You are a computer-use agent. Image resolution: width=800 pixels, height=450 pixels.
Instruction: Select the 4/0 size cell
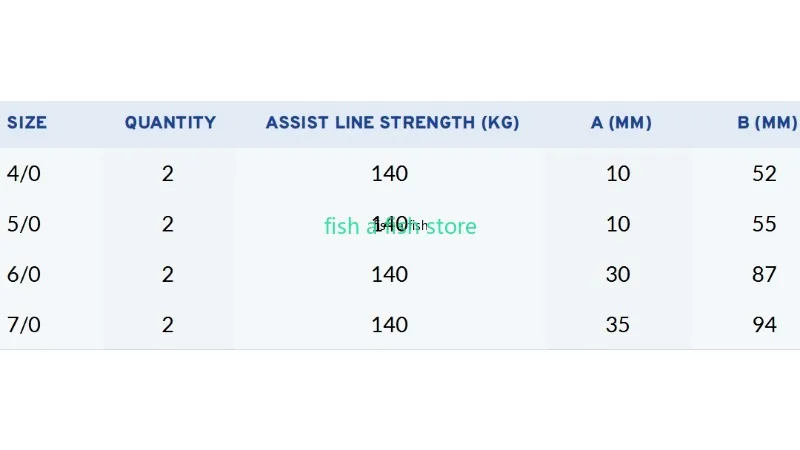[x=23, y=173]
